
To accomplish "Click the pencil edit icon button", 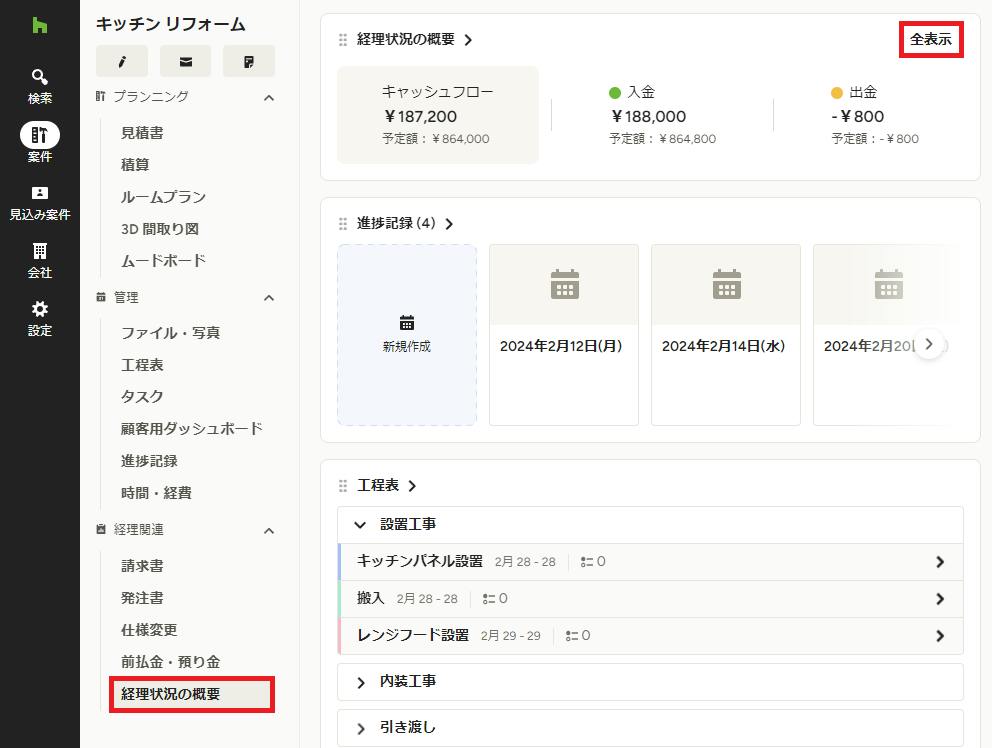I will tap(122, 61).
